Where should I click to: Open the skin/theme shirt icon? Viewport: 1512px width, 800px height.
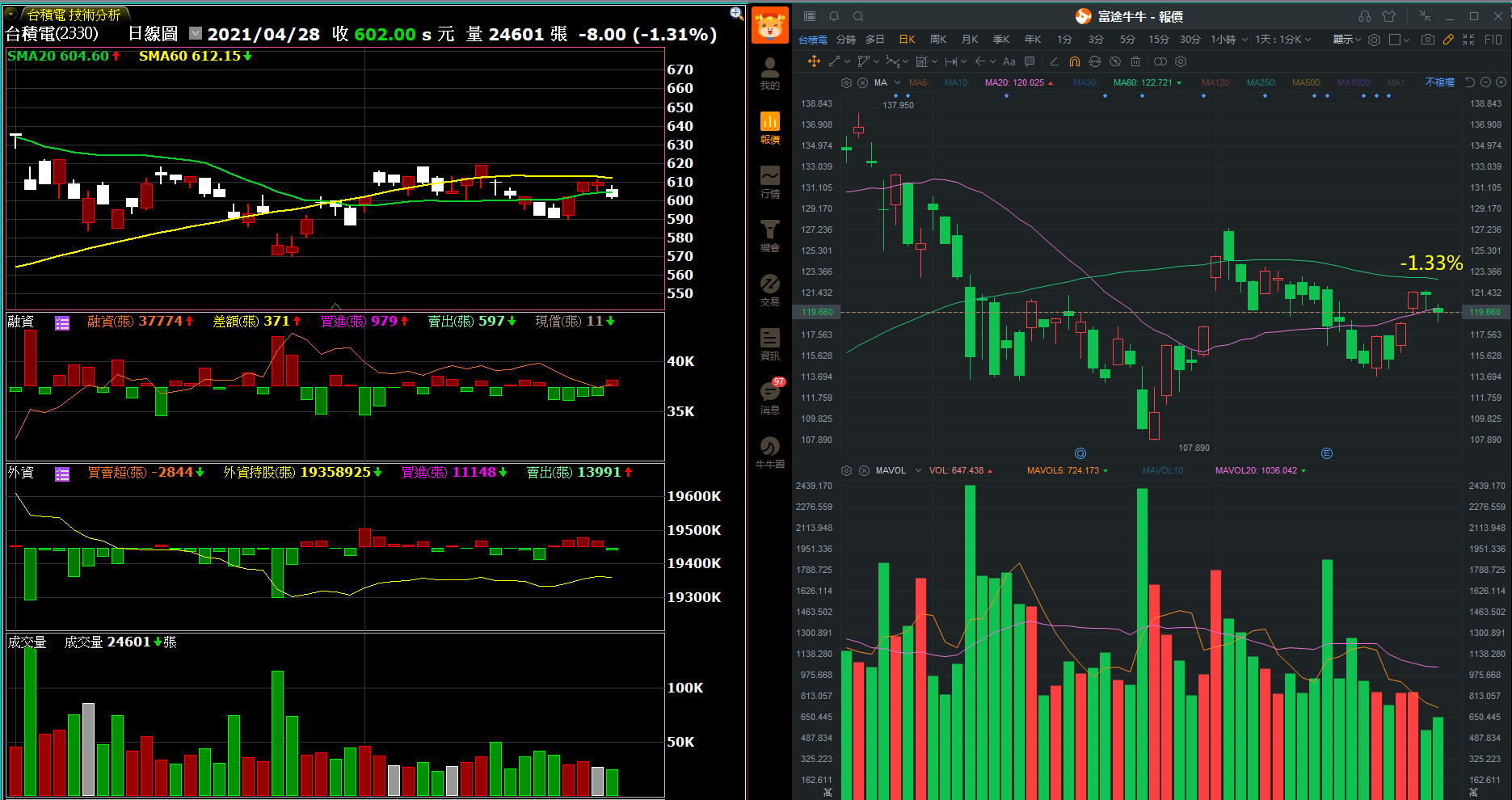tap(1389, 16)
